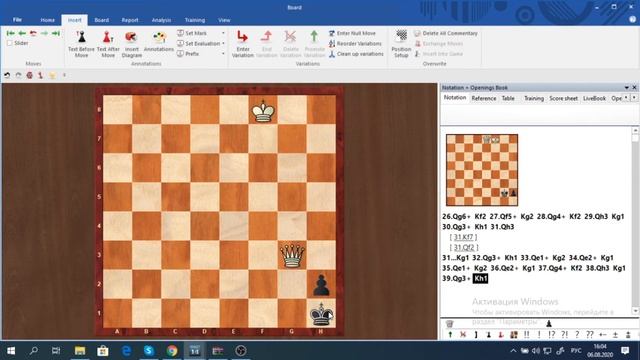Viewport: 640px width, 360px height.
Task: Click diagram thumbnail in notation pane
Action: pyautogui.click(x=482, y=170)
